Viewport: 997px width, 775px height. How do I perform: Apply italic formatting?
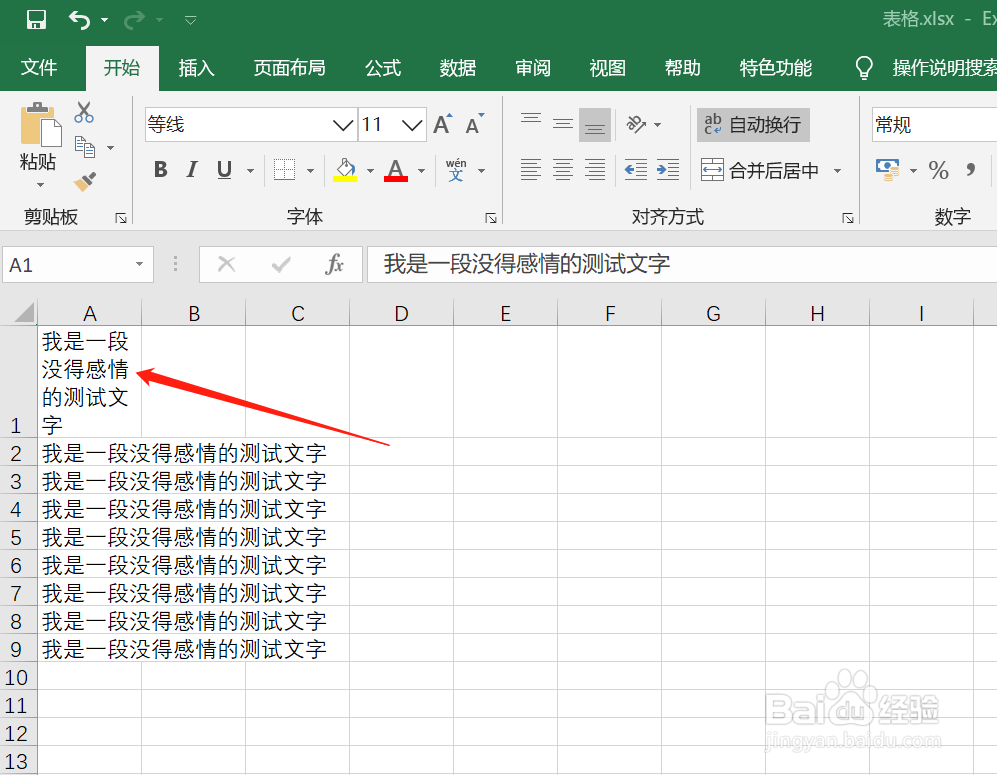191,169
